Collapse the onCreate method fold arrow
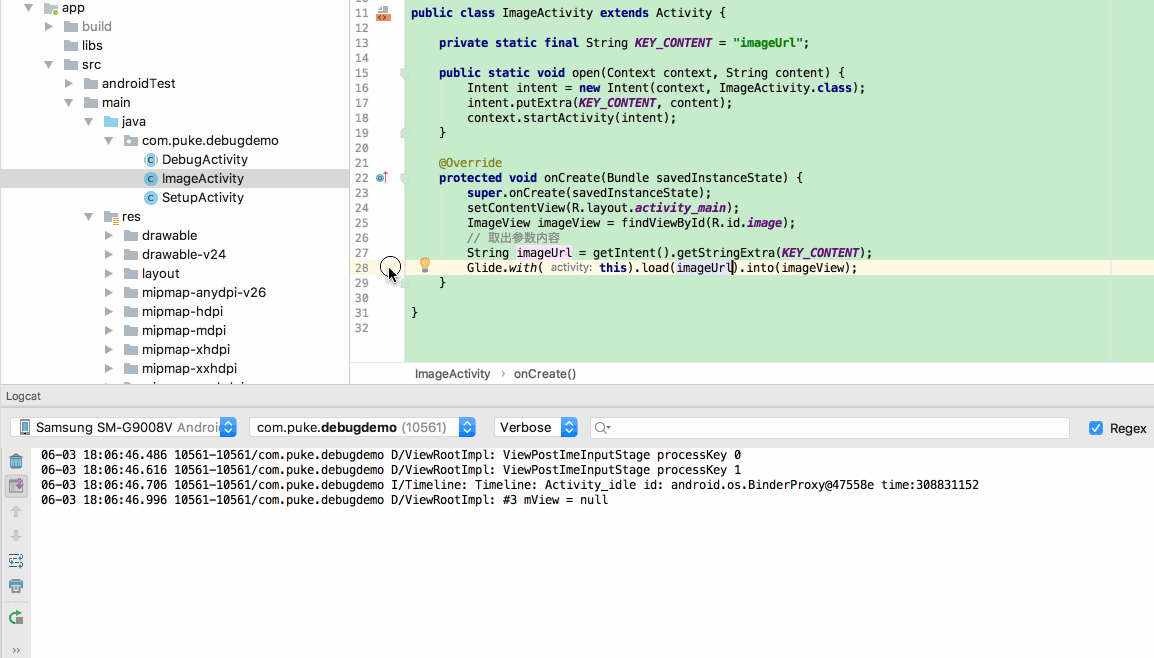The width and height of the screenshot is (1154, 658). pyautogui.click(x=405, y=177)
